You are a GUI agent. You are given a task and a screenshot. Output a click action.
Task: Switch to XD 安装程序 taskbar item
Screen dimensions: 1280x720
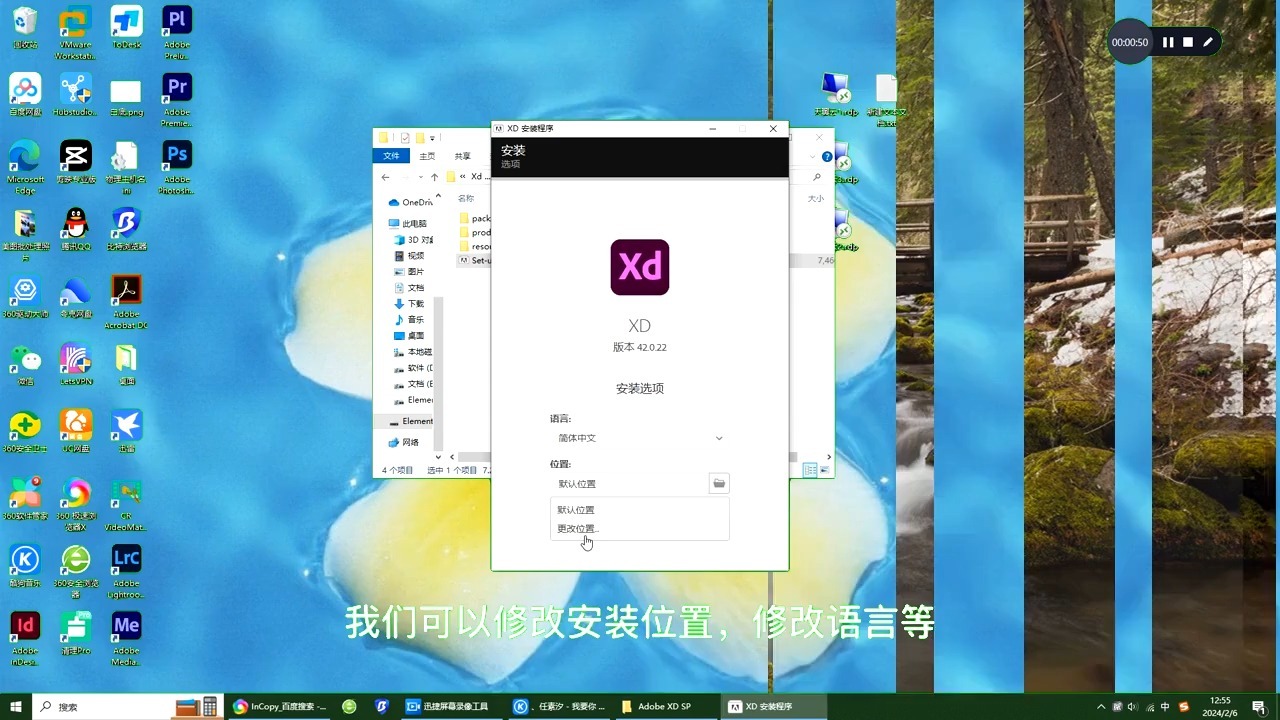pos(772,706)
